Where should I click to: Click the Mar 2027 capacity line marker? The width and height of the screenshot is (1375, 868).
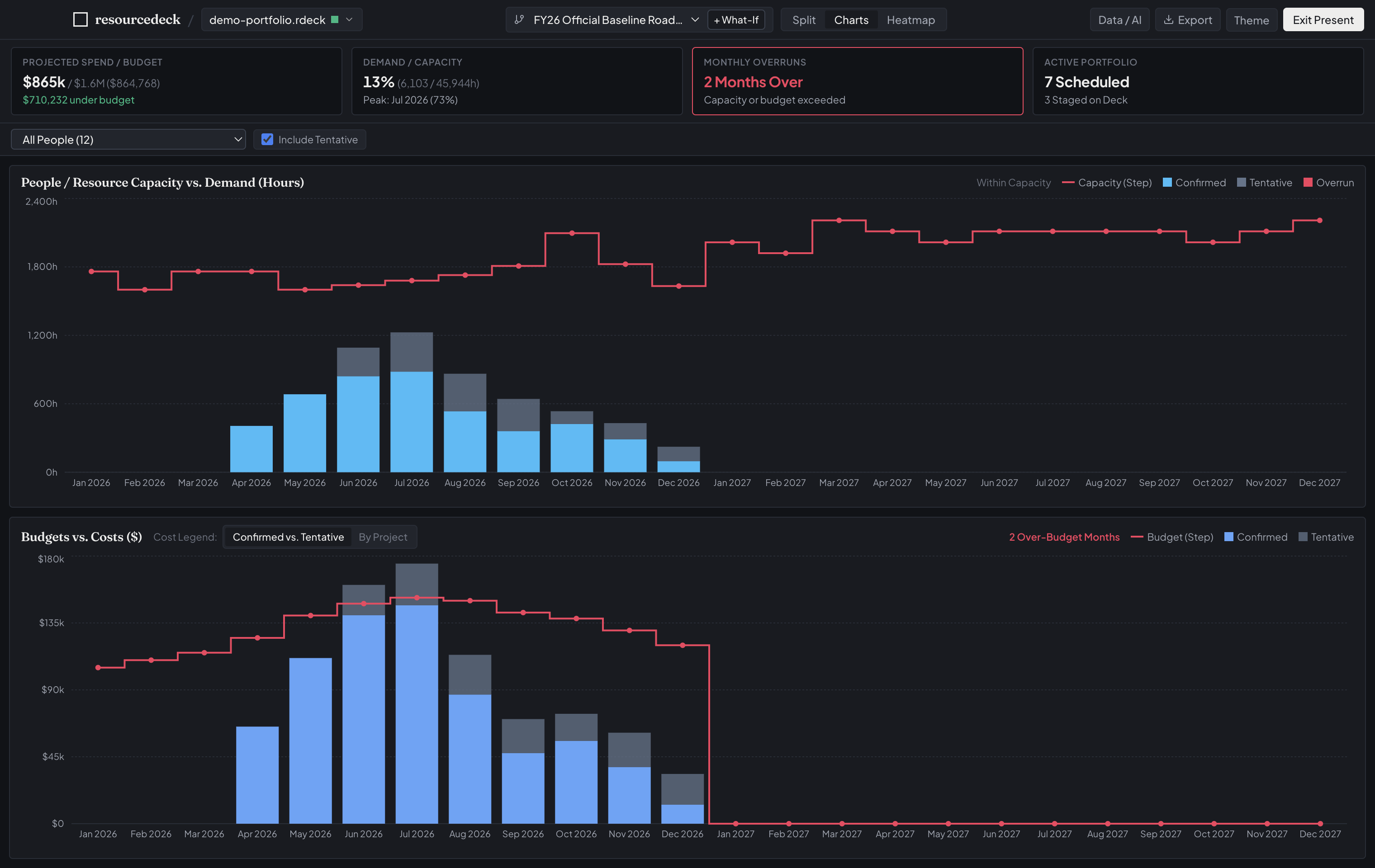coord(839,220)
